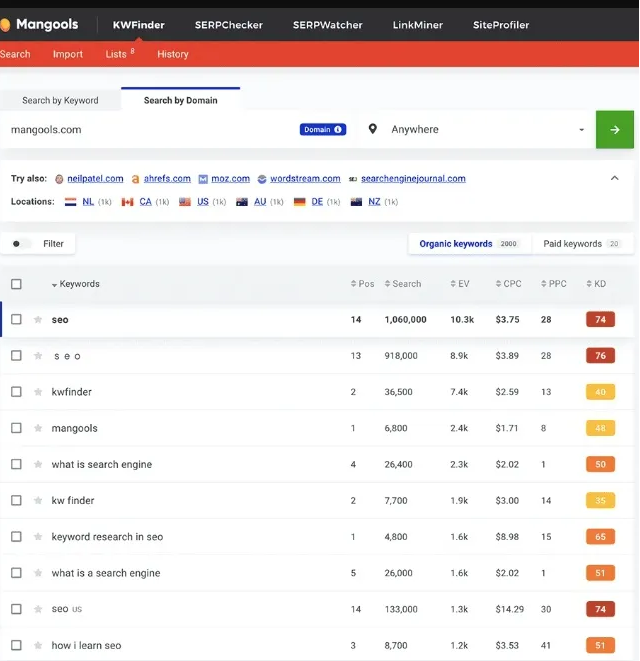Star the 'seo US' keyword
Image resolution: width=640 pixels, height=661 pixels.
tap(38, 609)
